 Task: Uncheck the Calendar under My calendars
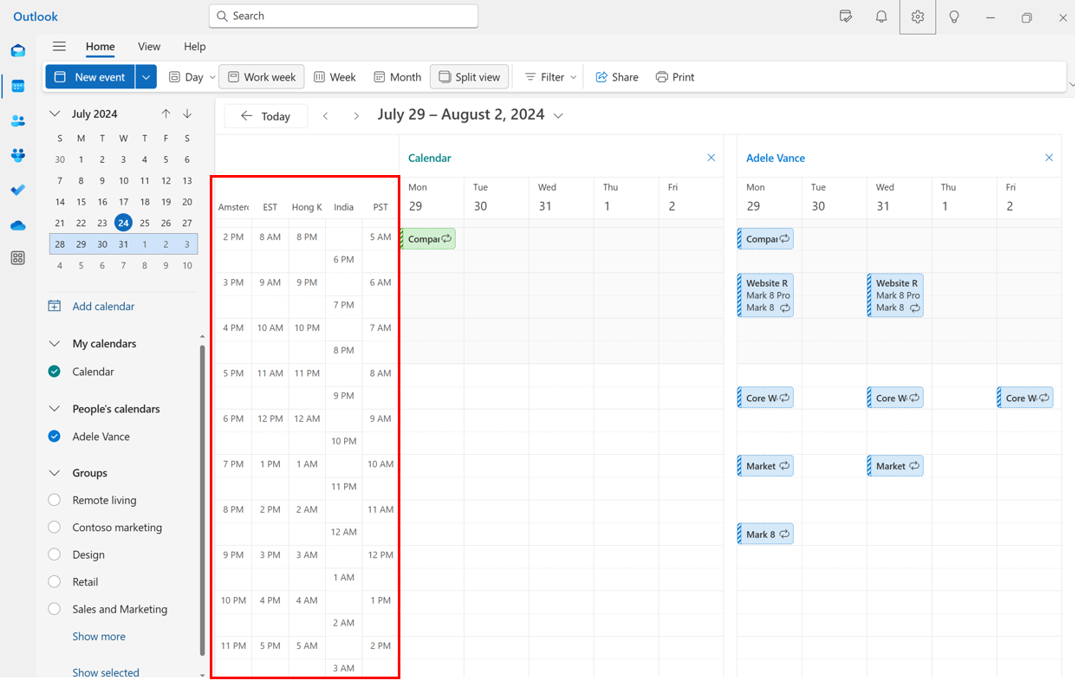(53, 371)
